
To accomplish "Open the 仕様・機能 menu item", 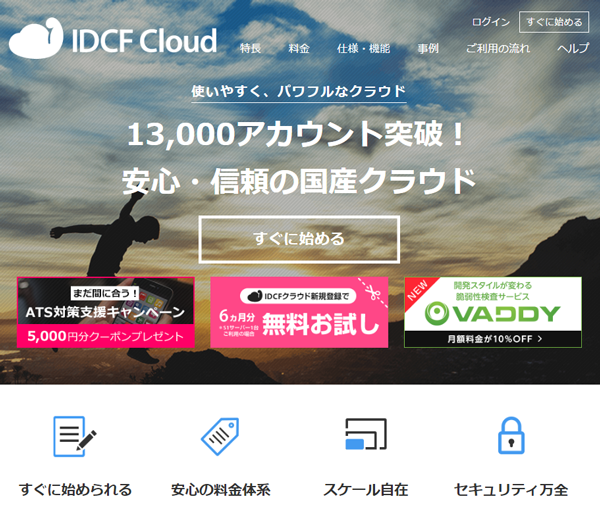I will 364,48.
